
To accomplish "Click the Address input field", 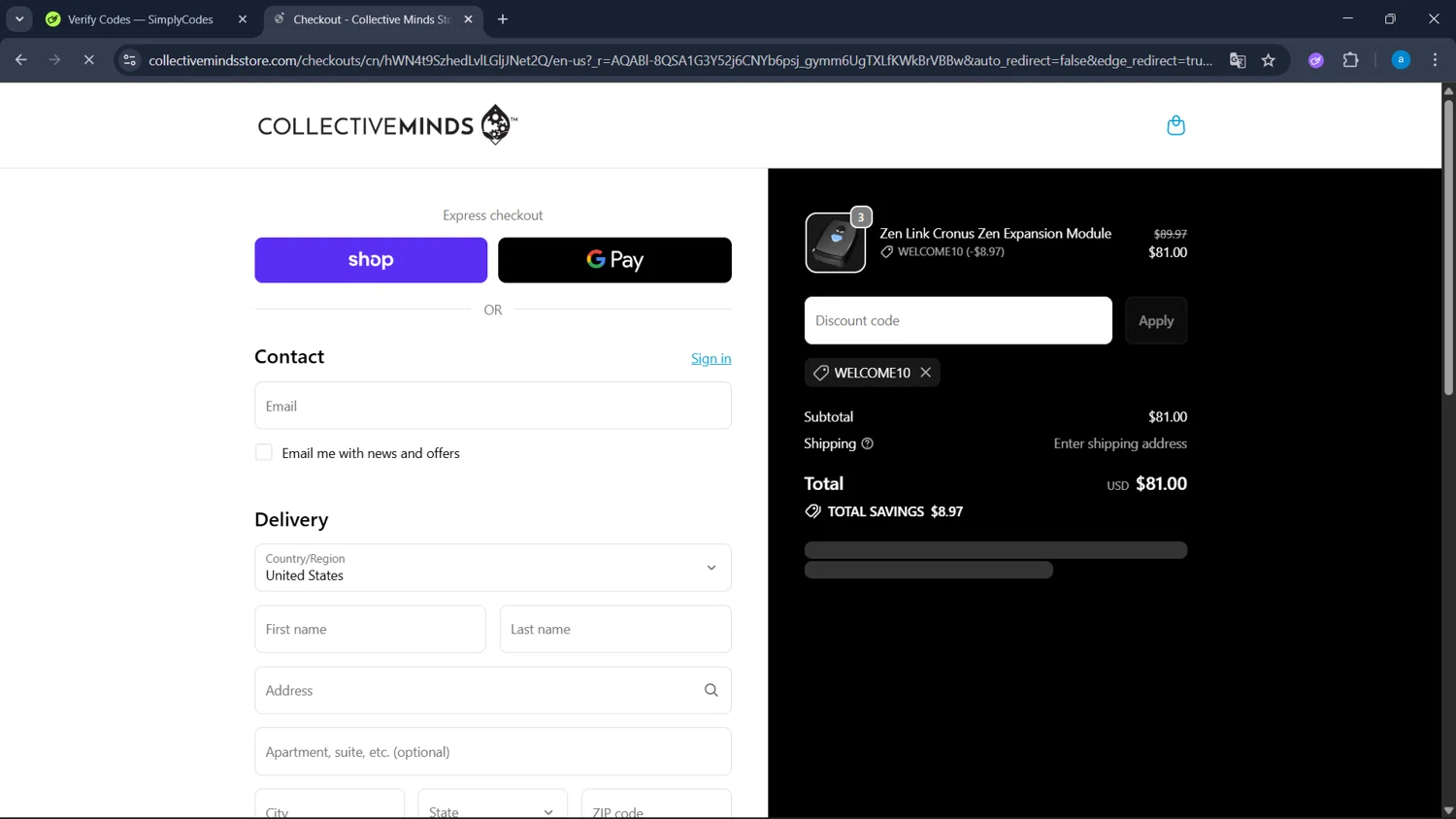I will [x=493, y=690].
